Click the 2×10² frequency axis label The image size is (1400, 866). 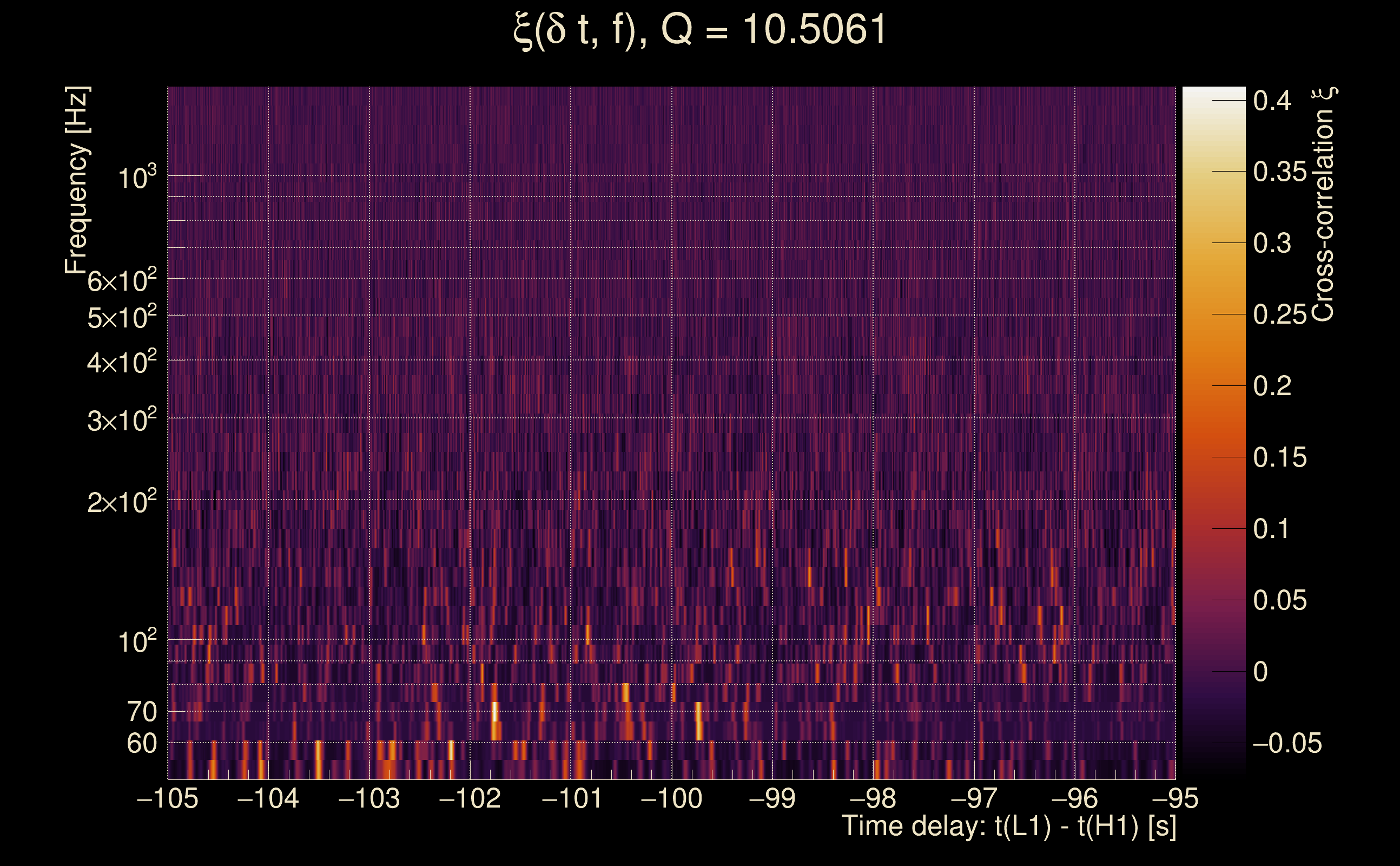pyautogui.click(x=121, y=502)
